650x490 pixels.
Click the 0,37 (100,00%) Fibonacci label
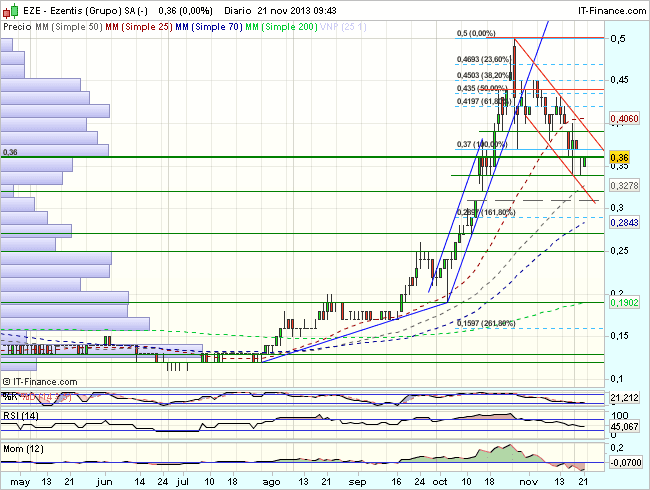click(482, 144)
